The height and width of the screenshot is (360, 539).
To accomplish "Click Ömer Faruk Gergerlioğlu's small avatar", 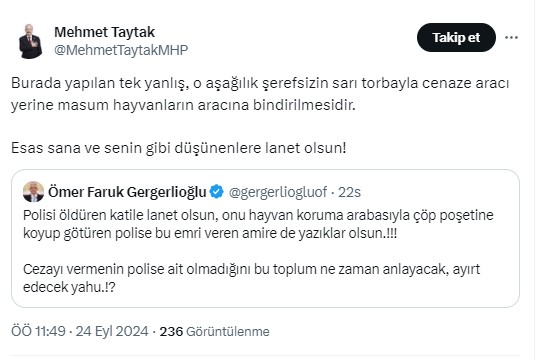I will click(x=33, y=192).
